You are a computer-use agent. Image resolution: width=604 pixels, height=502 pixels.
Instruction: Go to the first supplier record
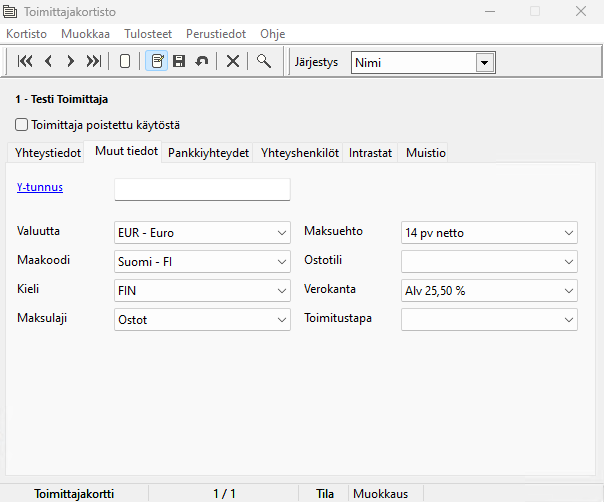coord(25,61)
